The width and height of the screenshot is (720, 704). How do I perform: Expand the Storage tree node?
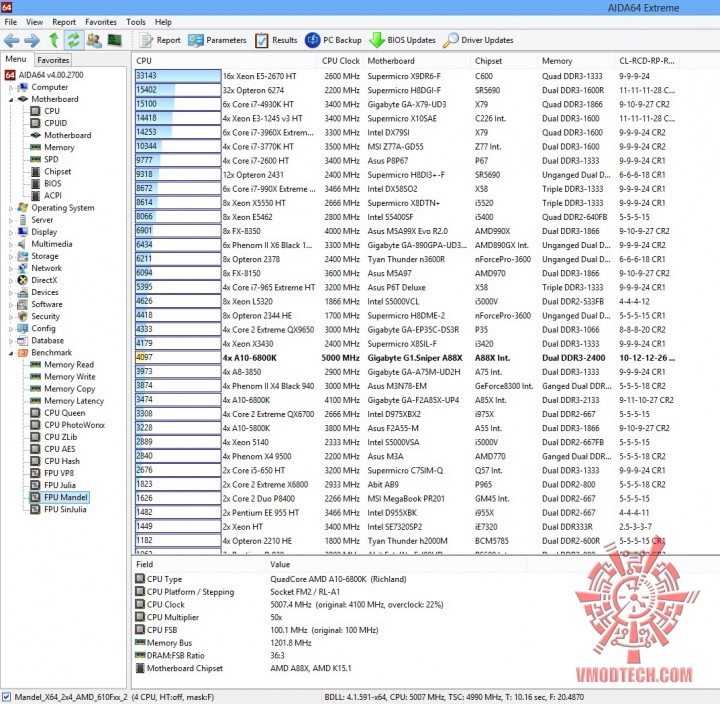[11, 256]
